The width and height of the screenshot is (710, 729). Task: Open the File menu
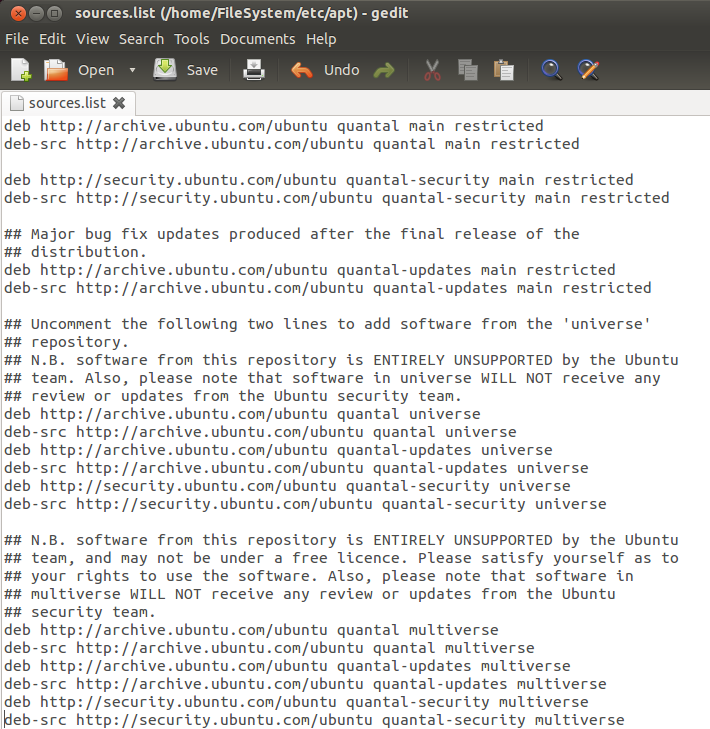pyautogui.click(x=17, y=39)
